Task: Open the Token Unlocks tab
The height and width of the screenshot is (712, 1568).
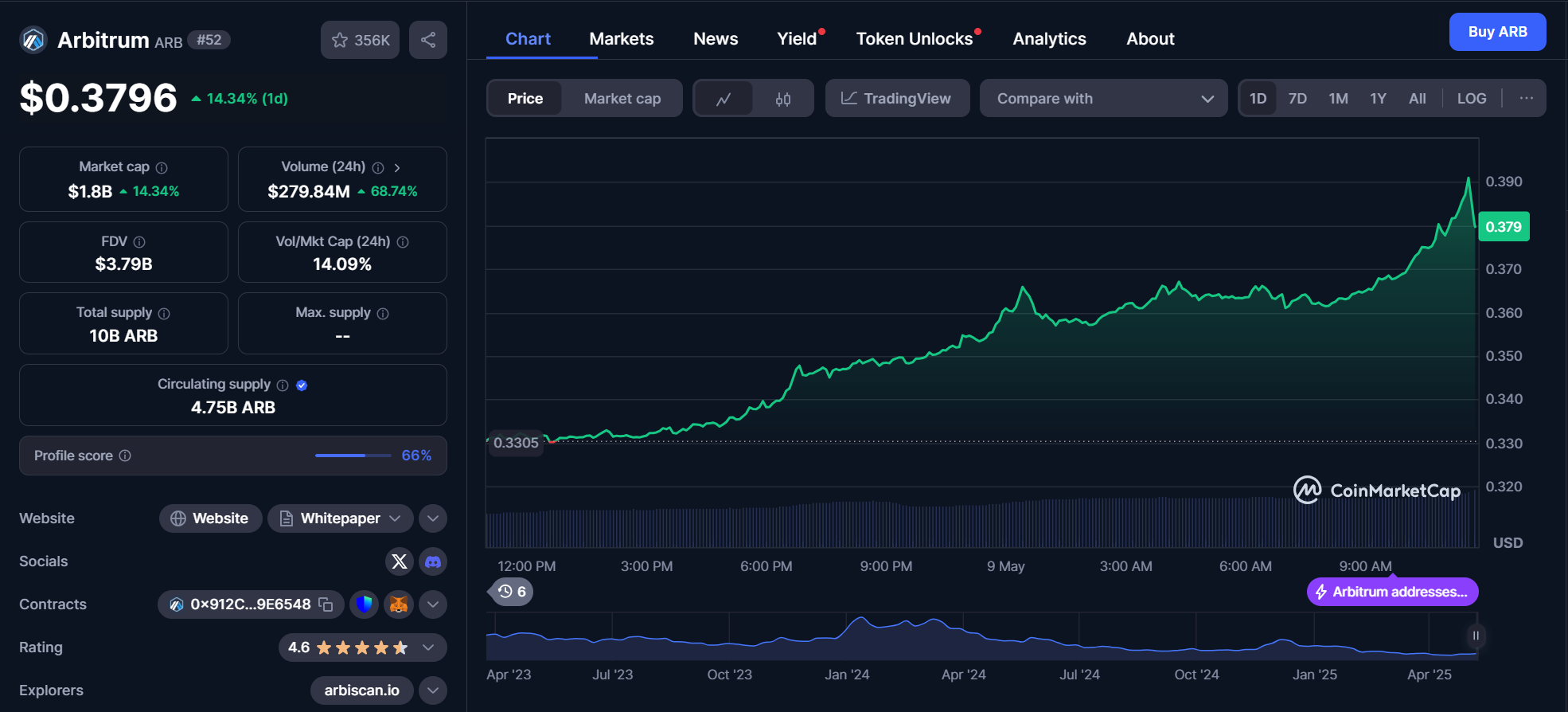Action: pyautogui.click(x=914, y=39)
